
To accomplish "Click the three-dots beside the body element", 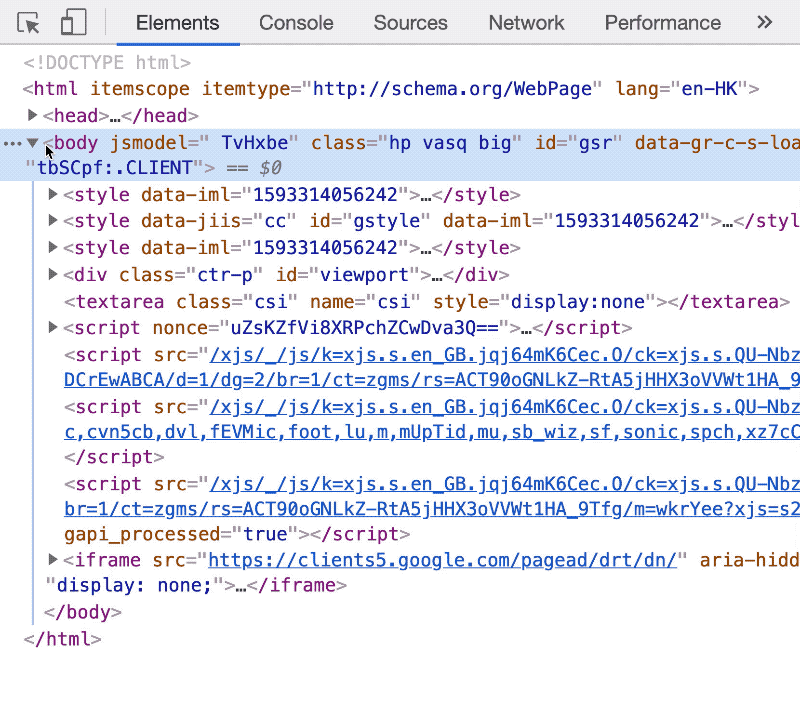I will [12, 144].
